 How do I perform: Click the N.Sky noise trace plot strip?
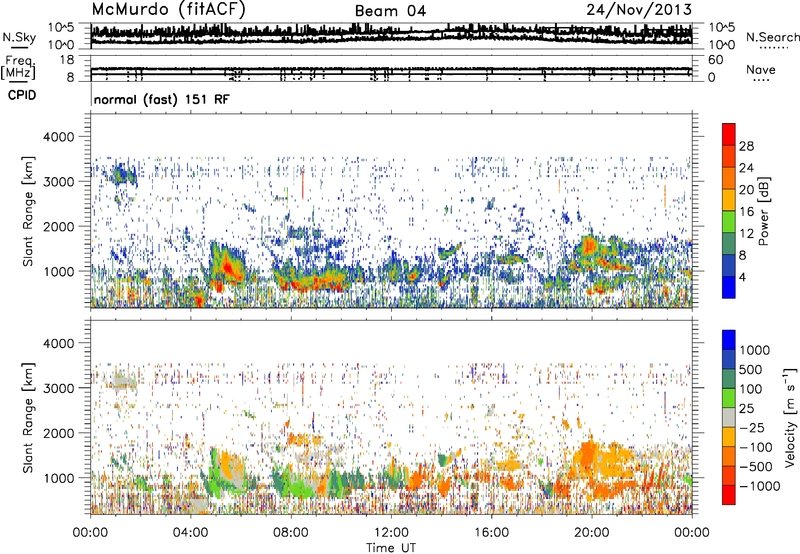tap(391, 36)
